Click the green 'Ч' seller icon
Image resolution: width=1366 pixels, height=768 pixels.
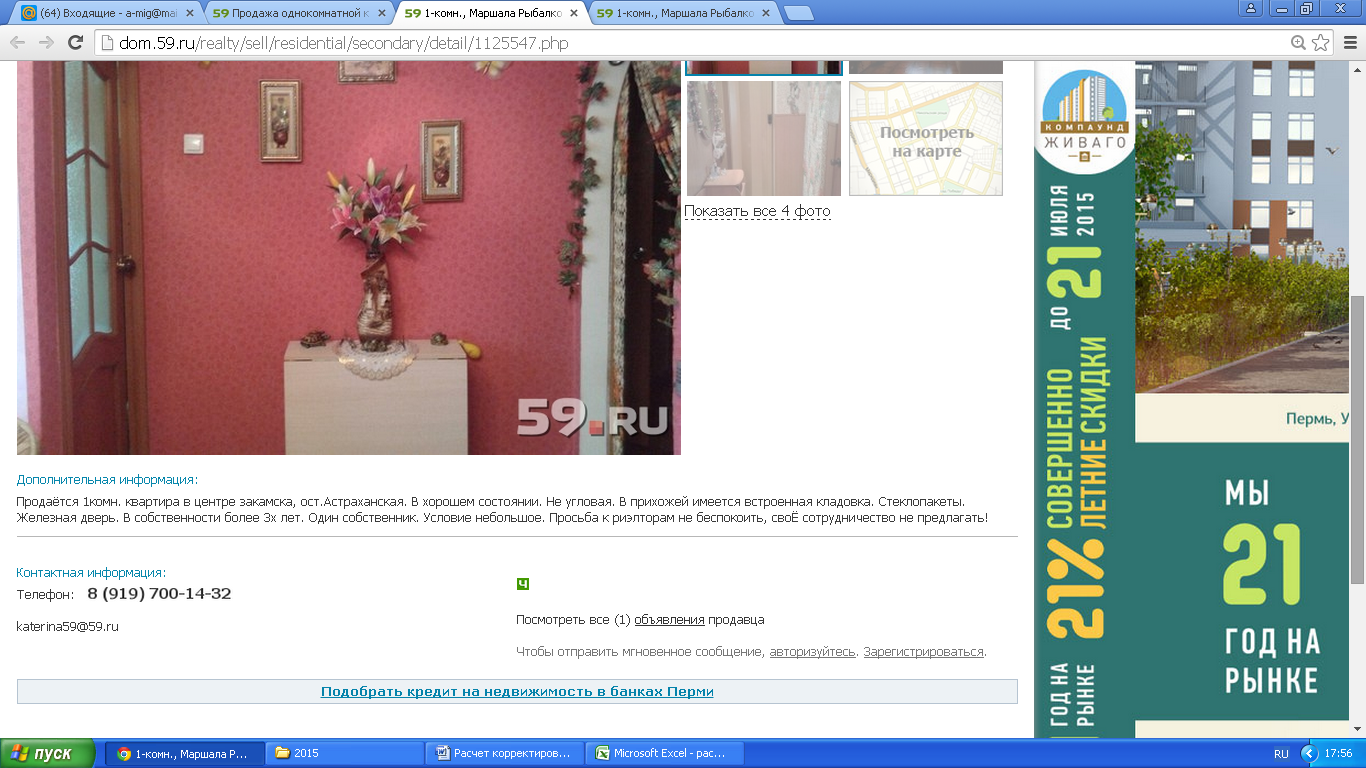522,584
